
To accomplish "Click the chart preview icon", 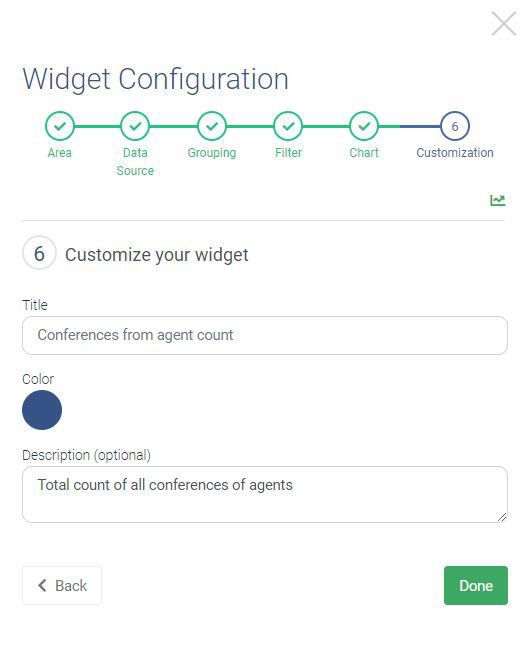I will point(498,200).
